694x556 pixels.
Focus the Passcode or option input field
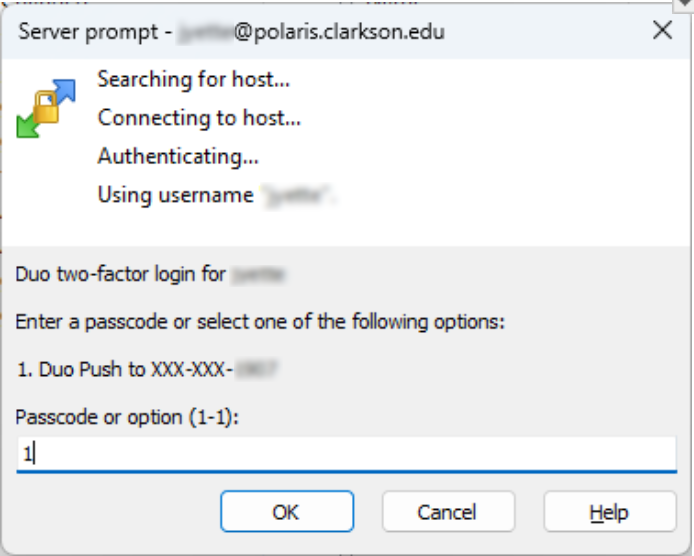346,453
